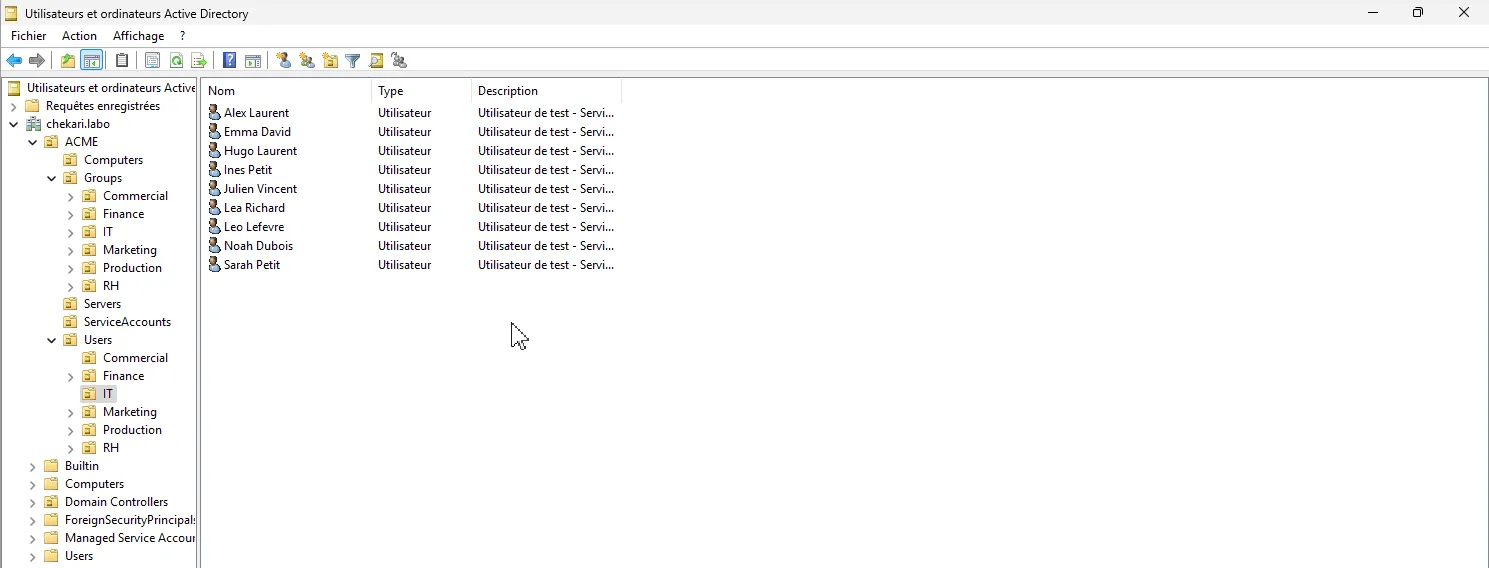Select the ServiceAccounts OU in tree

pyautogui.click(x=127, y=322)
